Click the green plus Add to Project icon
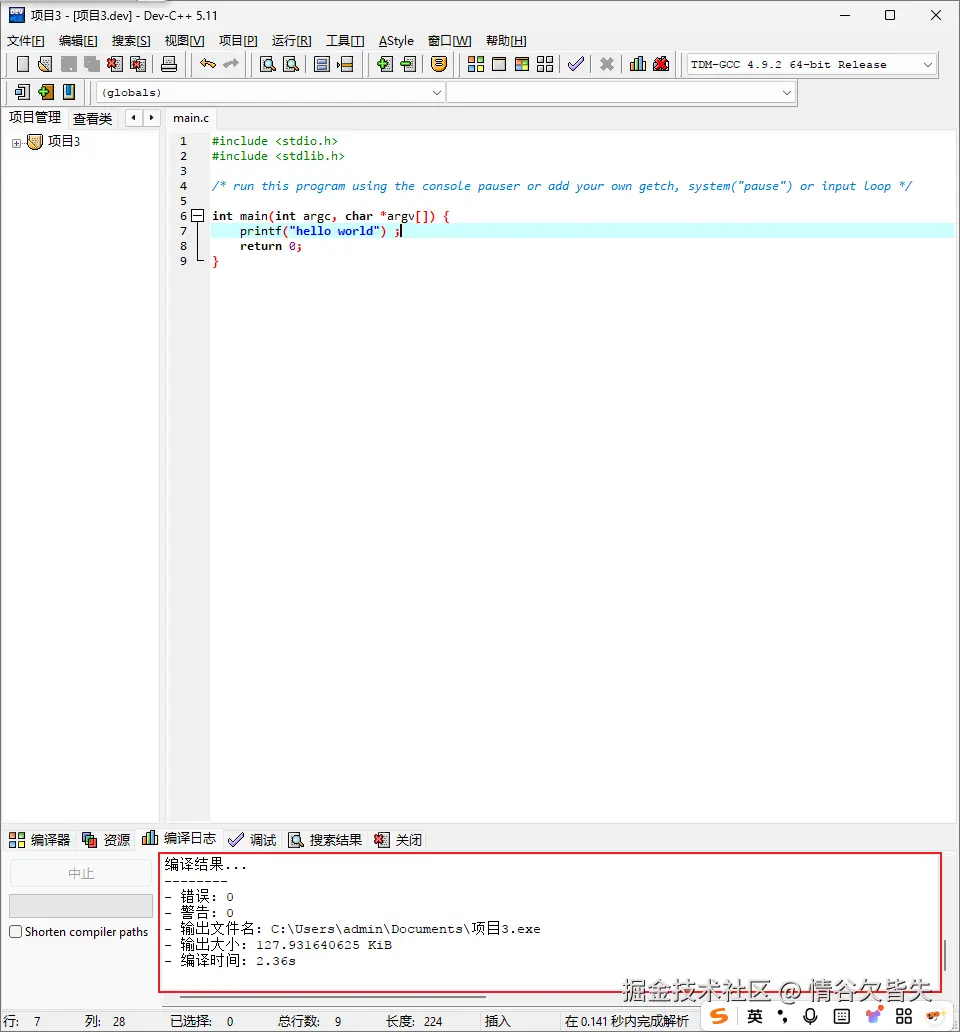The width and height of the screenshot is (960, 1032). (x=384, y=64)
